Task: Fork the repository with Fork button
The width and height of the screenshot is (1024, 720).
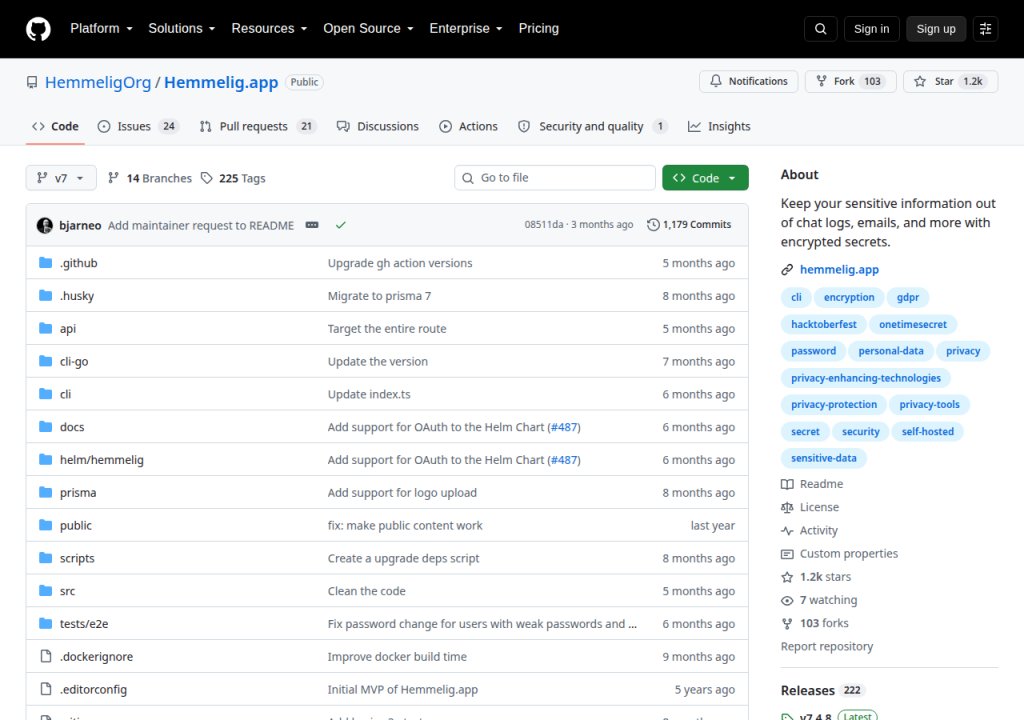Action: 850,82
